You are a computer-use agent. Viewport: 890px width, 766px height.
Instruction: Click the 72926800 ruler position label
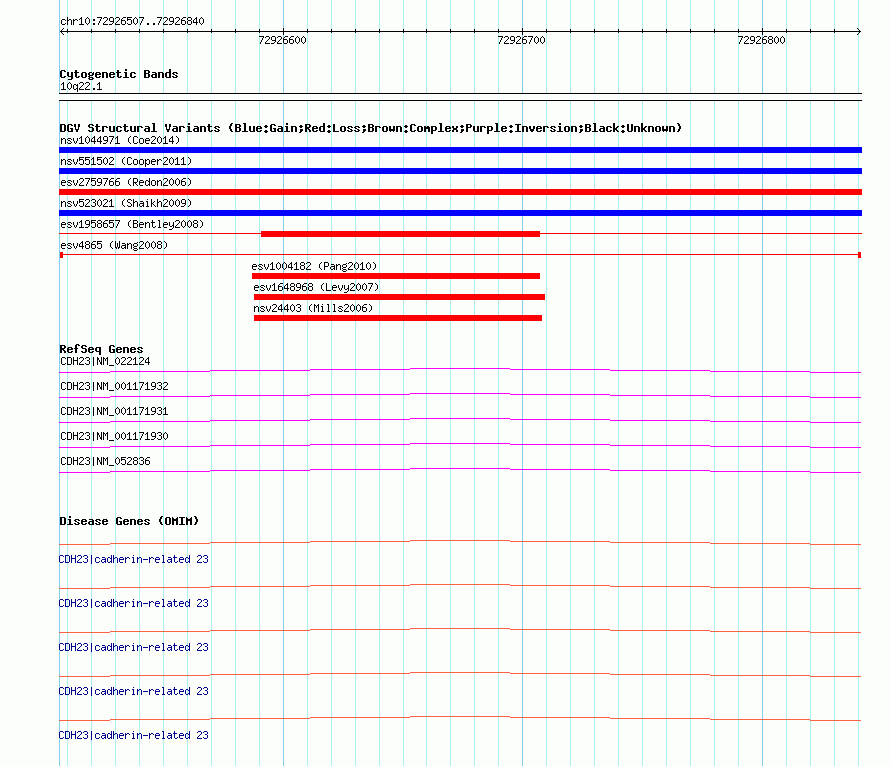point(761,40)
